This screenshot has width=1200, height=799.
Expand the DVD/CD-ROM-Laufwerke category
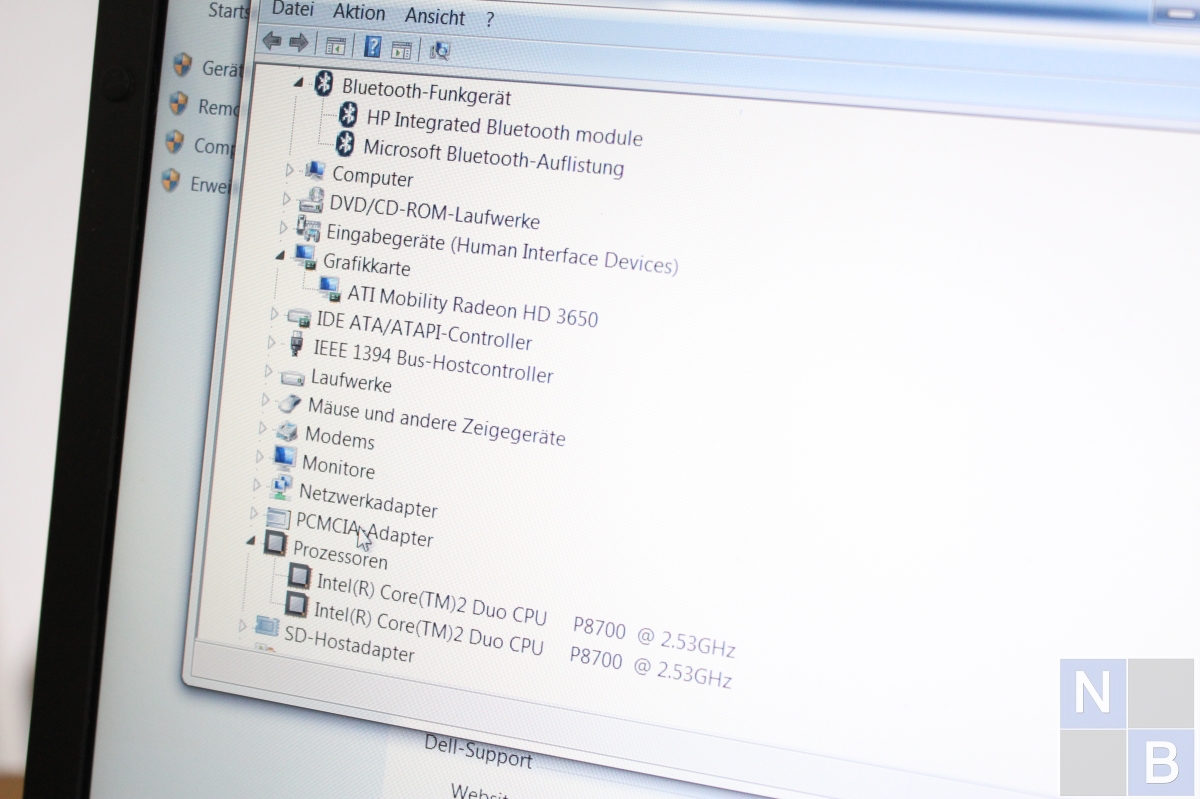[286, 200]
